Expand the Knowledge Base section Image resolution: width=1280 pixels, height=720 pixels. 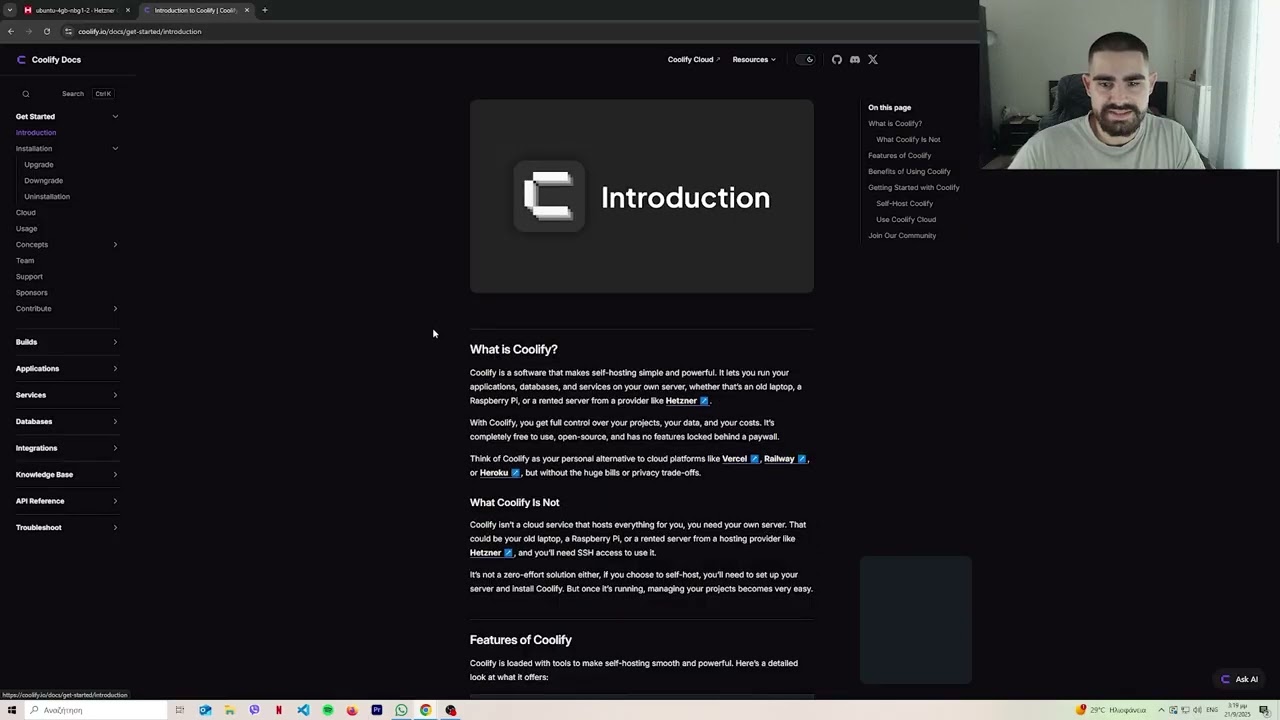66,475
